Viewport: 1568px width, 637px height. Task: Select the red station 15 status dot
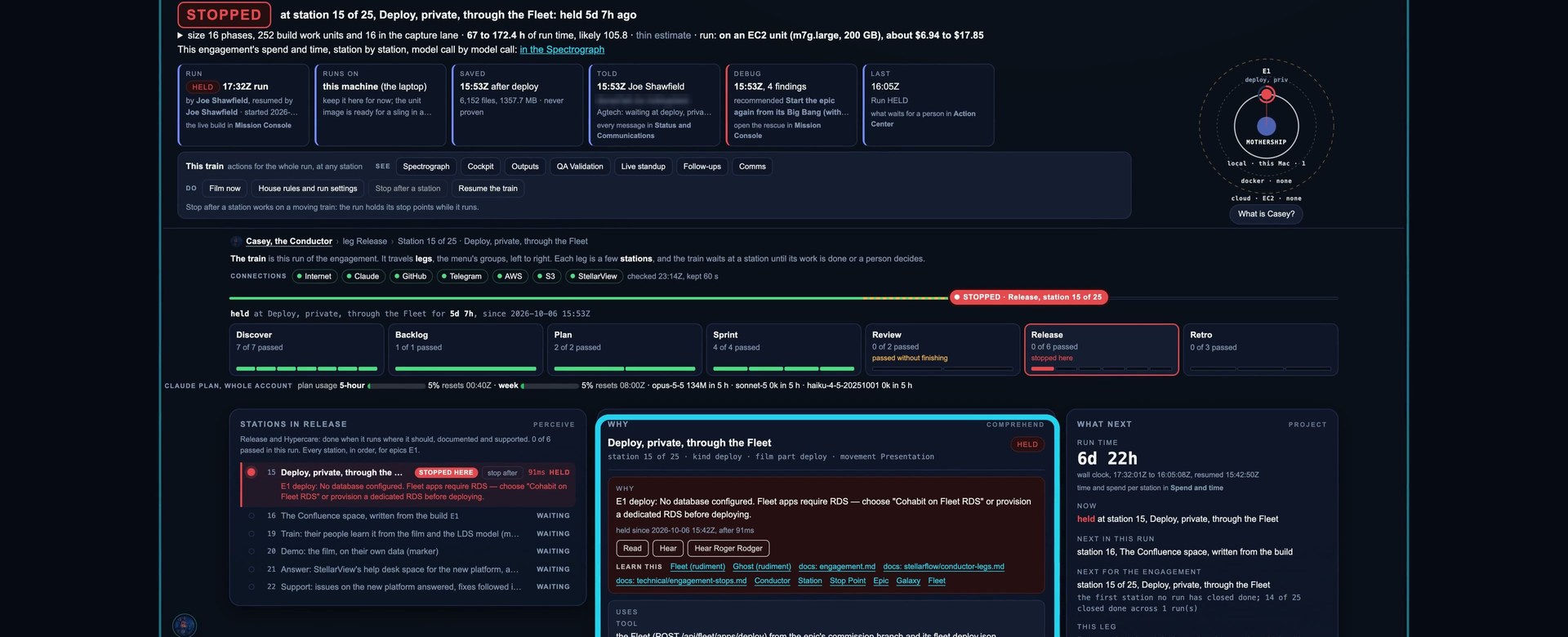(x=252, y=472)
